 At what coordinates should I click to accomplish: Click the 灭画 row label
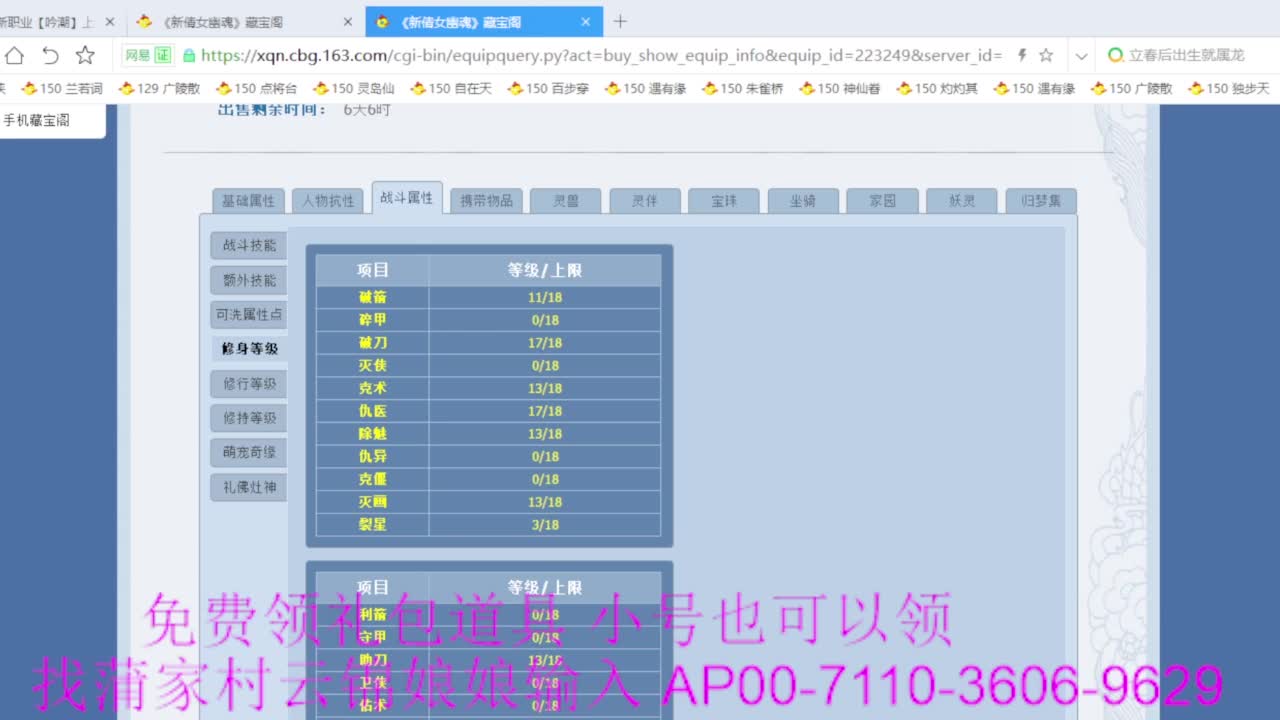pyautogui.click(x=373, y=502)
